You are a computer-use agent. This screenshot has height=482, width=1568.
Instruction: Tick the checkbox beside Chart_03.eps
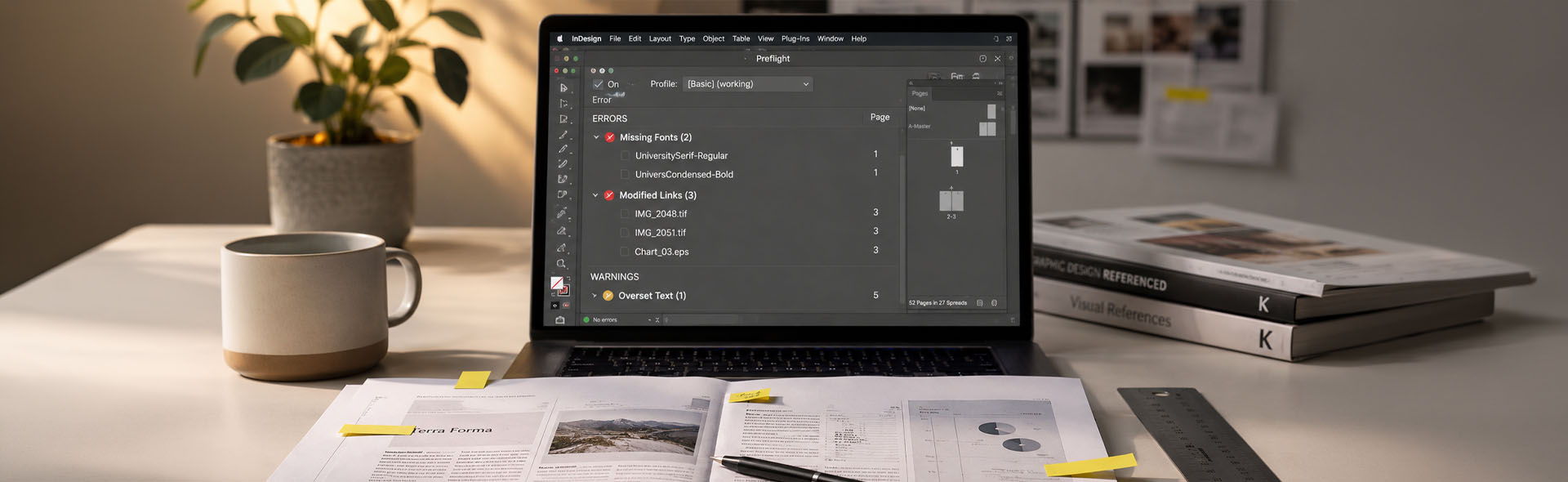[625, 252]
